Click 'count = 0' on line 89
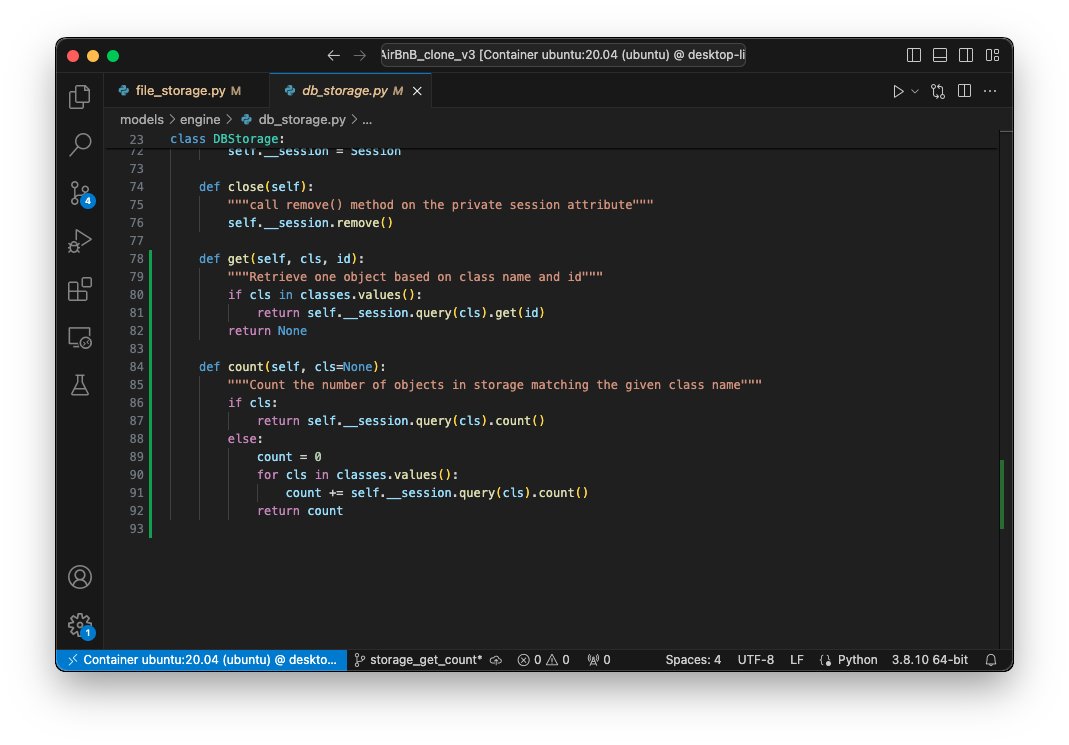Image resolution: width=1069 pixels, height=745 pixels. point(289,457)
